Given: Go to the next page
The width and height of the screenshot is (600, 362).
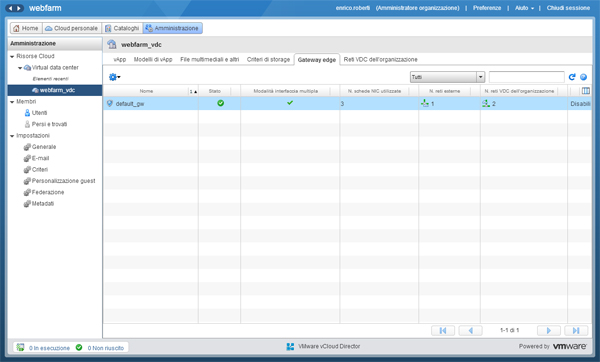Looking at the screenshot, I should [549, 331].
